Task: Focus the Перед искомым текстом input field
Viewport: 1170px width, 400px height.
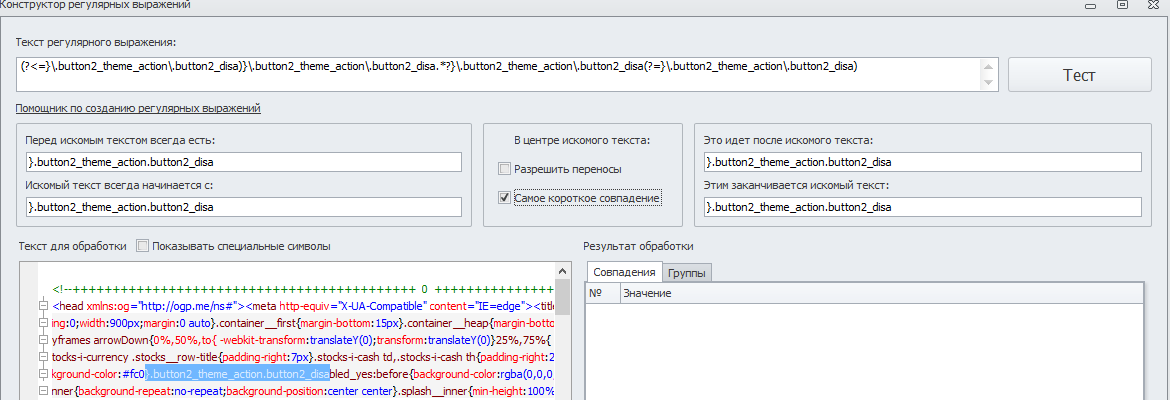Action: click(x=243, y=162)
